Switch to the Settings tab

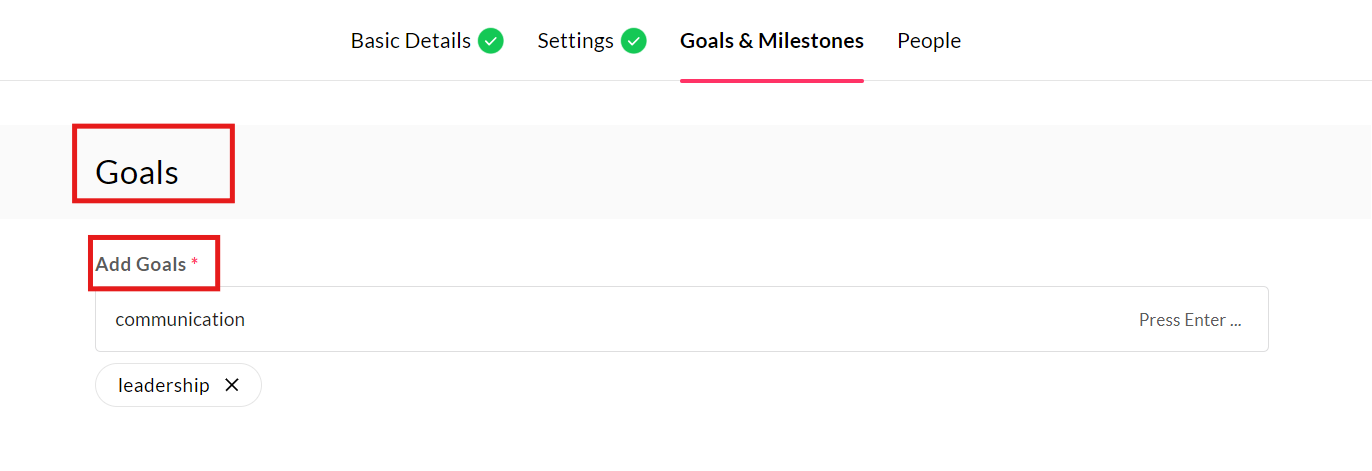576,41
